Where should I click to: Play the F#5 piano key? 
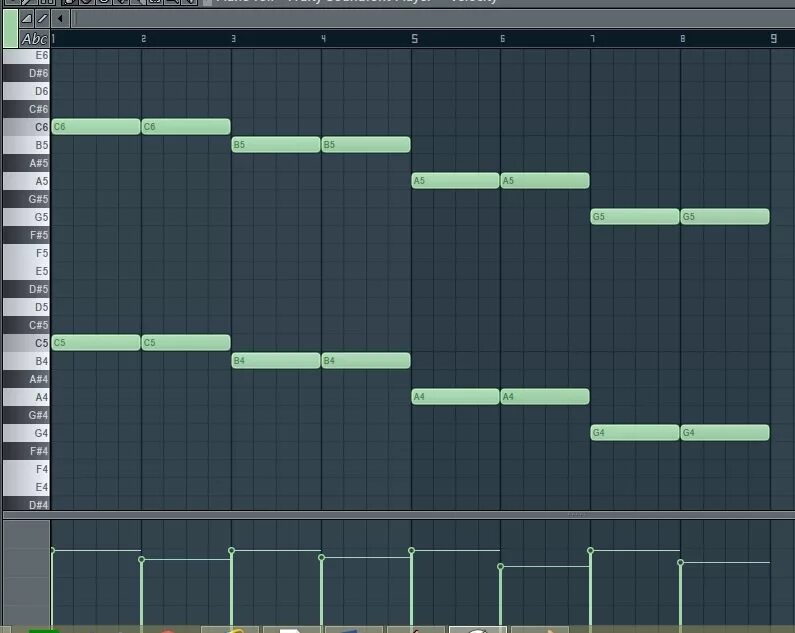click(26, 235)
